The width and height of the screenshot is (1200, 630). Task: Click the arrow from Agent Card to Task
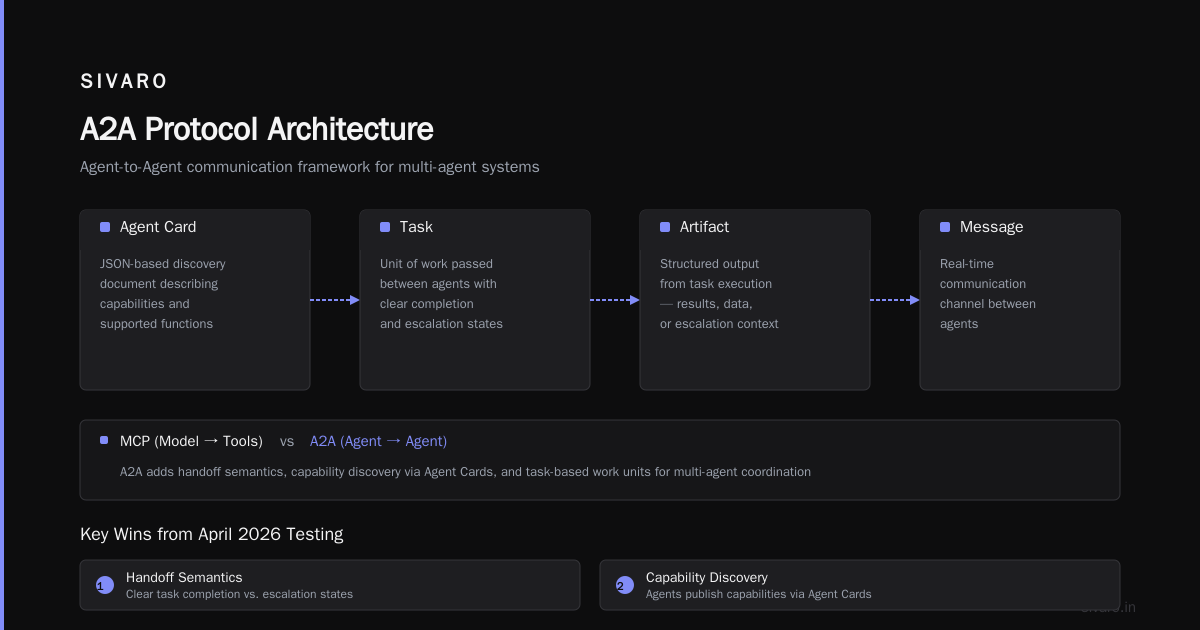point(335,300)
